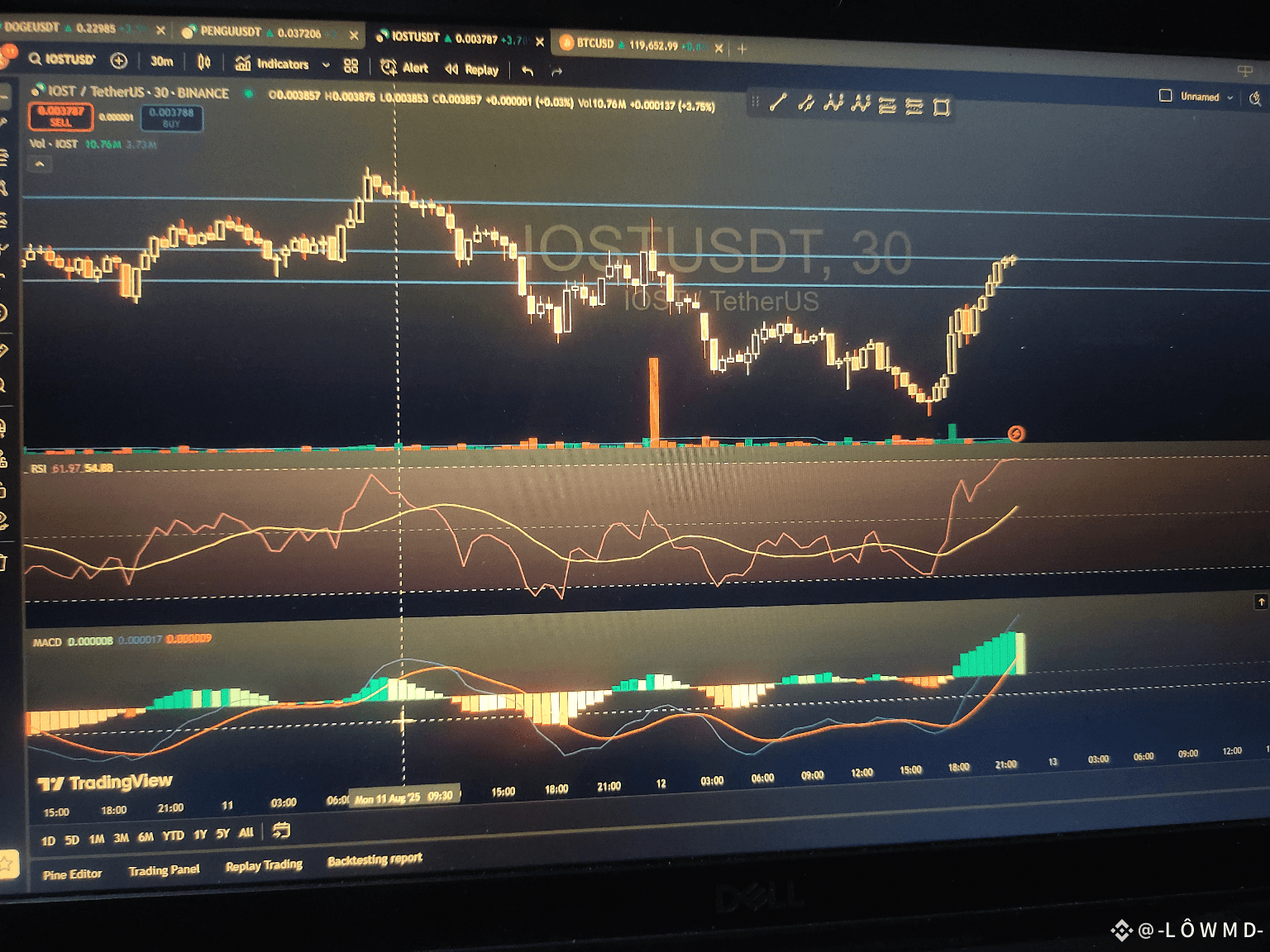
Task: Open the go to date calendar icon
Action: (281, 831)
